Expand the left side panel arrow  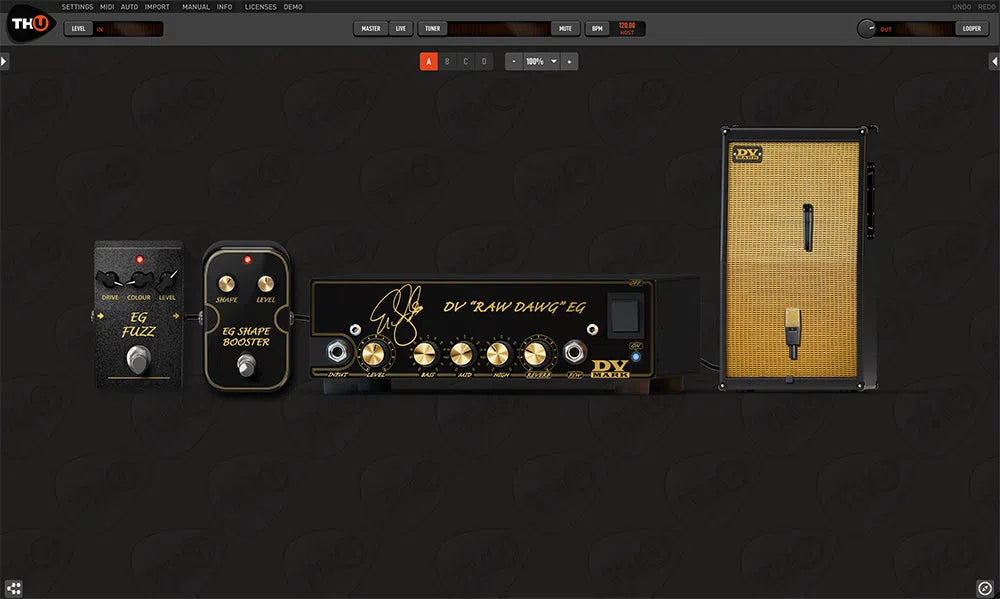[4, 60]
